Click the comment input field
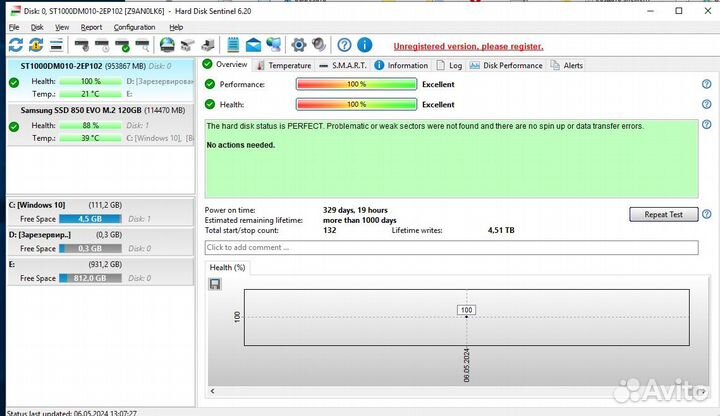This screenshot has width=720, height=416. 451,247
